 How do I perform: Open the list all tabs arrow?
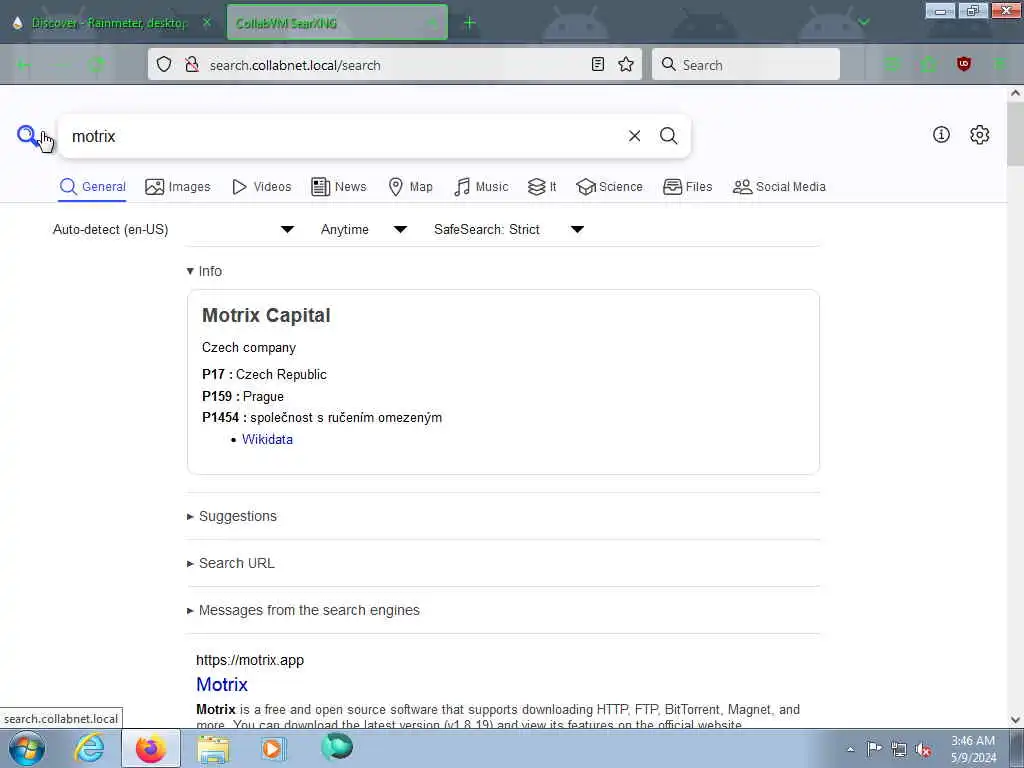pyautogui.click(x=864, y=23)
